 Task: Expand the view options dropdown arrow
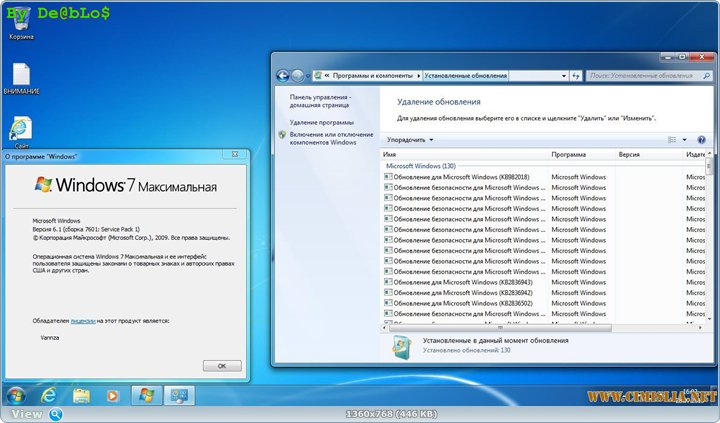685,140
